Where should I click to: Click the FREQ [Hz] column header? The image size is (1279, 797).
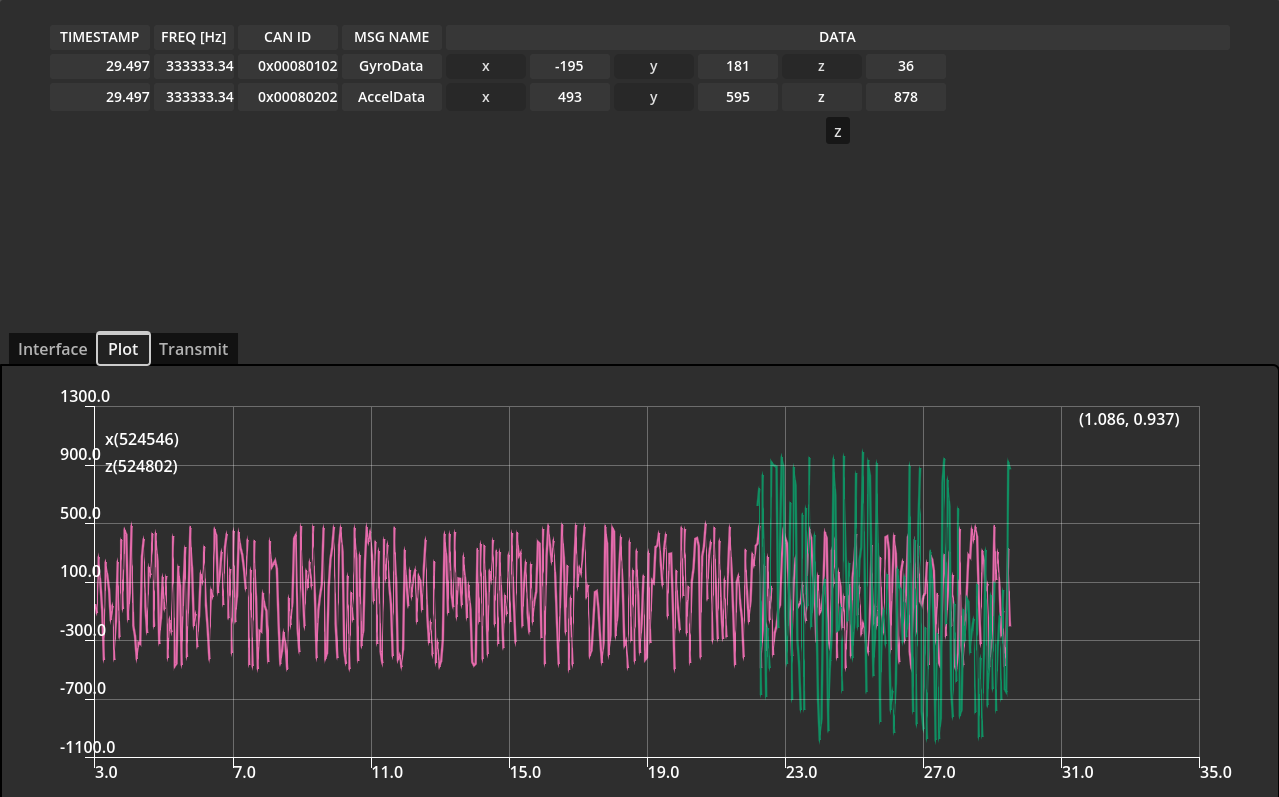(x=193, y=37)
